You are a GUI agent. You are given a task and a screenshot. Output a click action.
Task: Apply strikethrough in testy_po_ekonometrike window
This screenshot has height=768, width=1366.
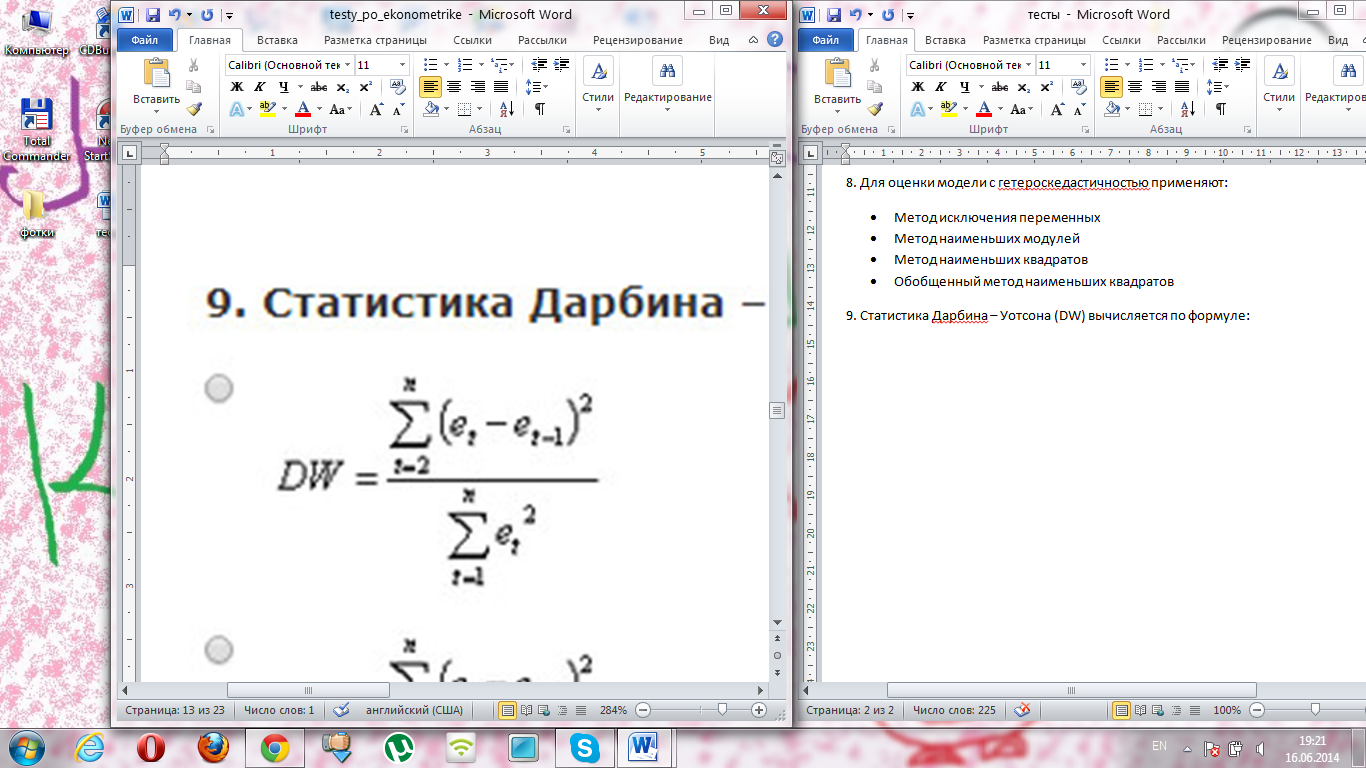pyautogui.click(x=319, y=87)
